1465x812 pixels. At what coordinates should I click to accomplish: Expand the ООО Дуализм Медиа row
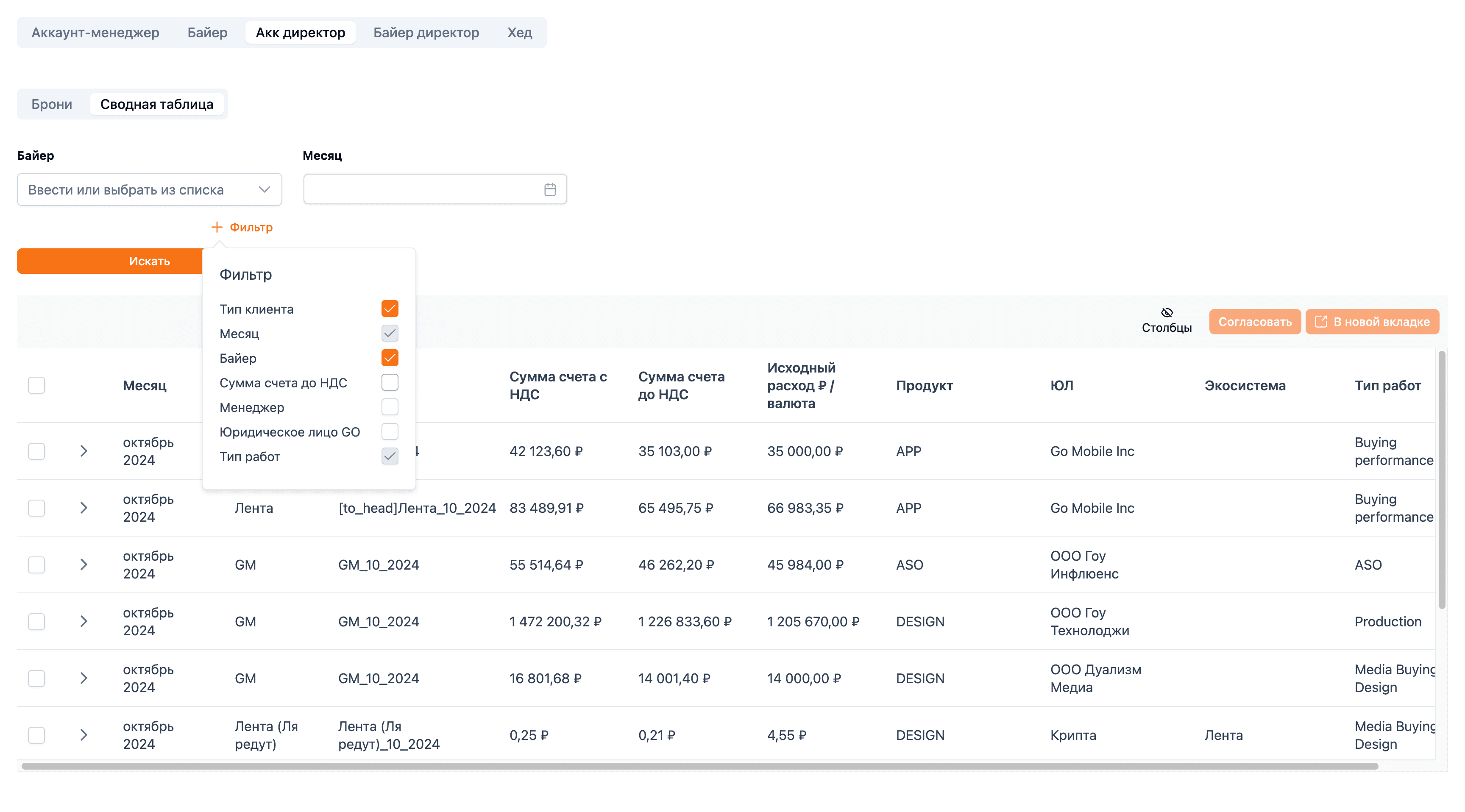tap(84, 679)
